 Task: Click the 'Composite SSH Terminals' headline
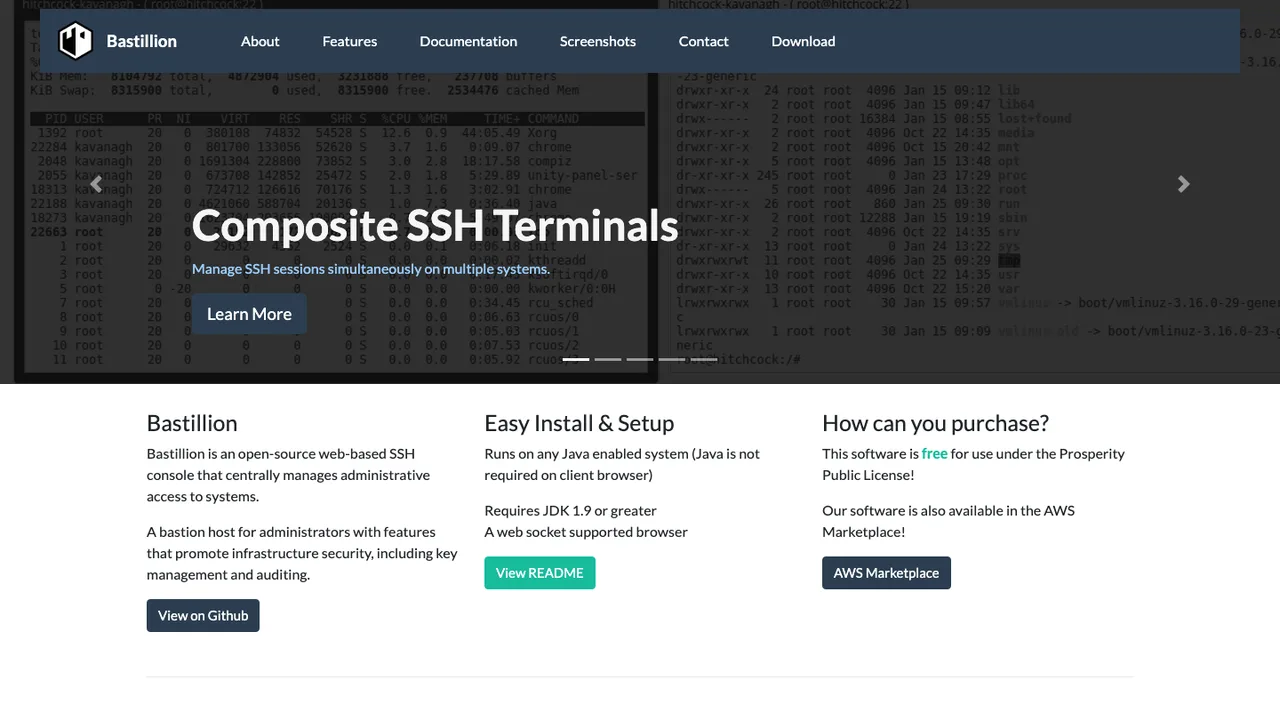point(435,225)
